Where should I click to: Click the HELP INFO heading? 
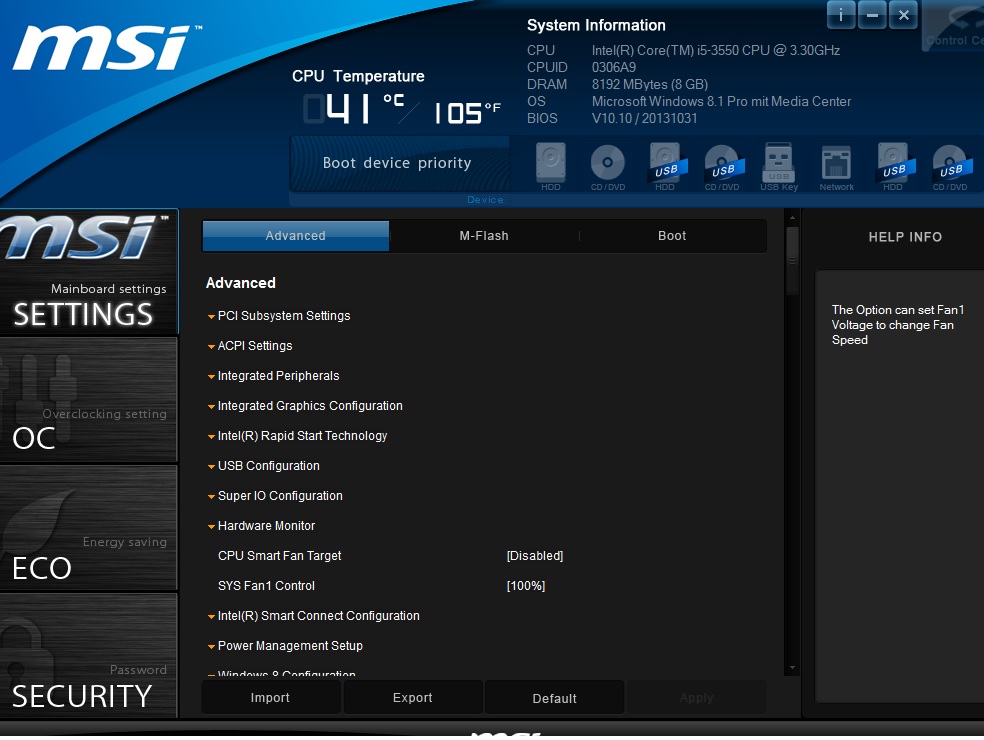pyautogui.click(x=905, y=237)
